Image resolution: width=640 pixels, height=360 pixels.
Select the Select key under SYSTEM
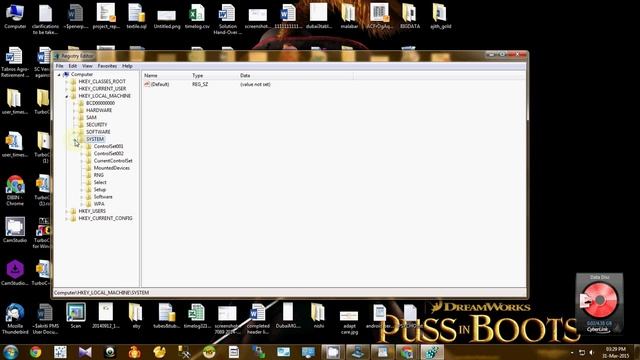pyautogui.click(x=100, y=182)
